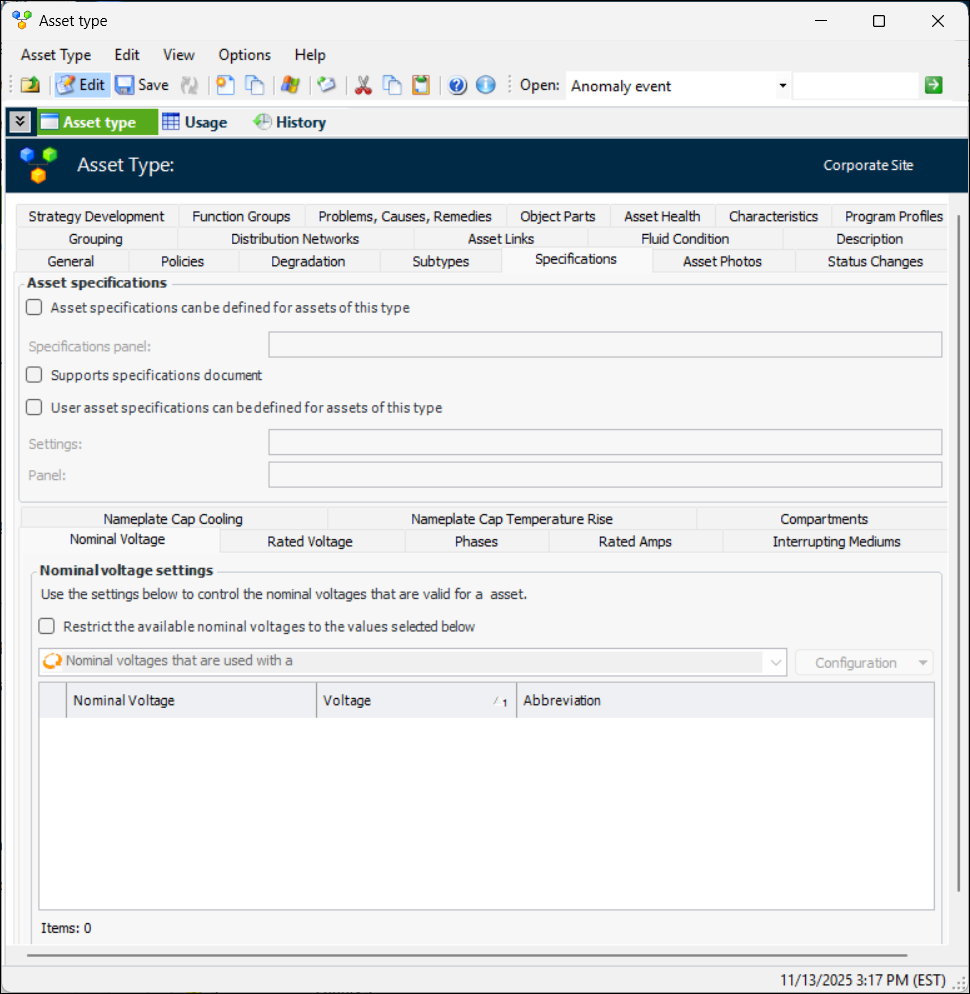Switch to the Rated Voltage tab
970x994 pixels.
310,542
